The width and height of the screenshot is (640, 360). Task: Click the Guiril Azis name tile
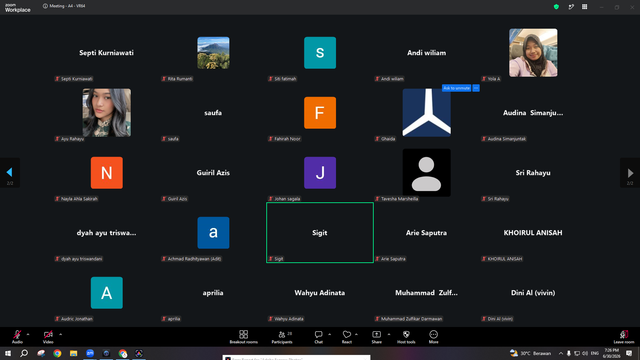tap(213, 173)
